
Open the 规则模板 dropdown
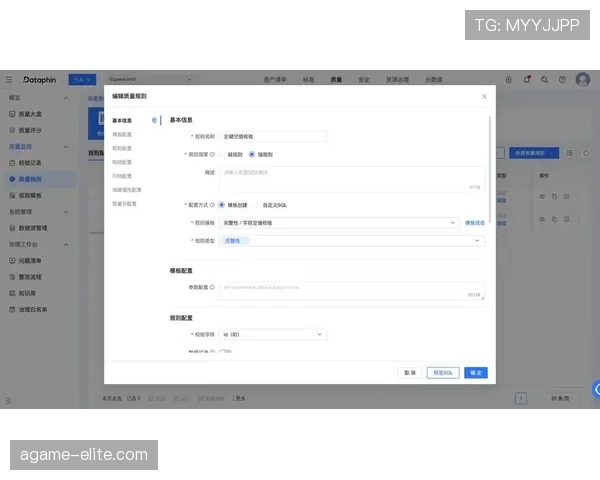pos(339,223)
